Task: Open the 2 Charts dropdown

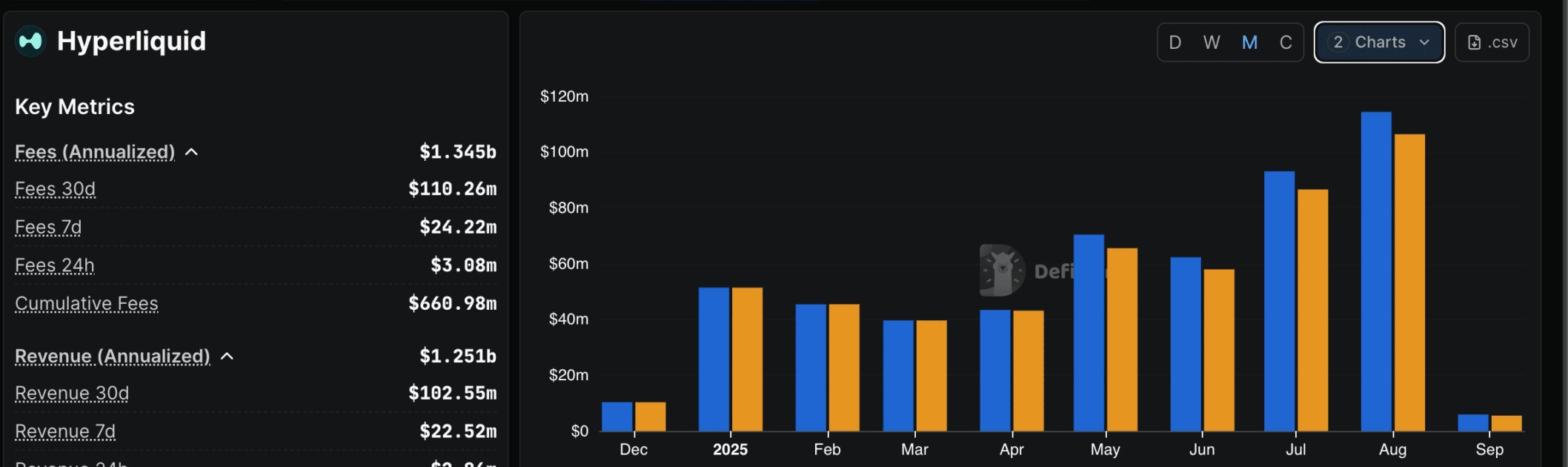Action: tap(1379, 42)
